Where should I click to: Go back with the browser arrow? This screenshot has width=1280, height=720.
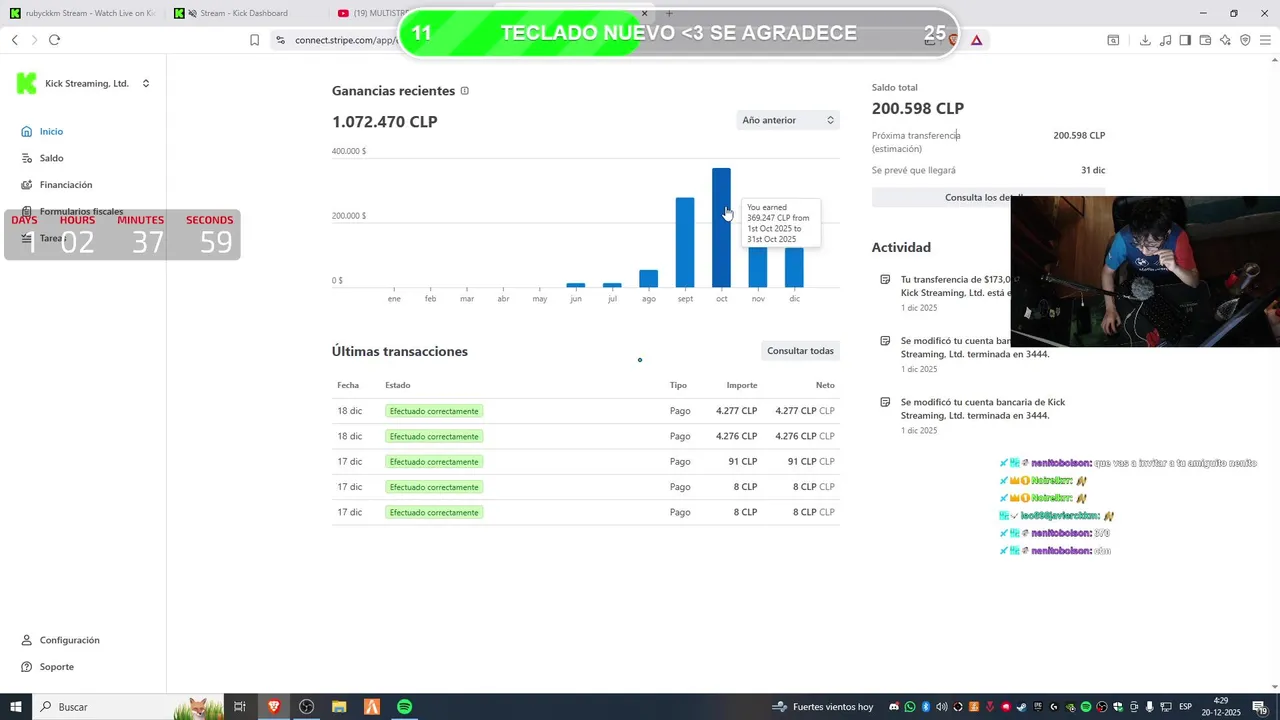click(x=15, y=40)
